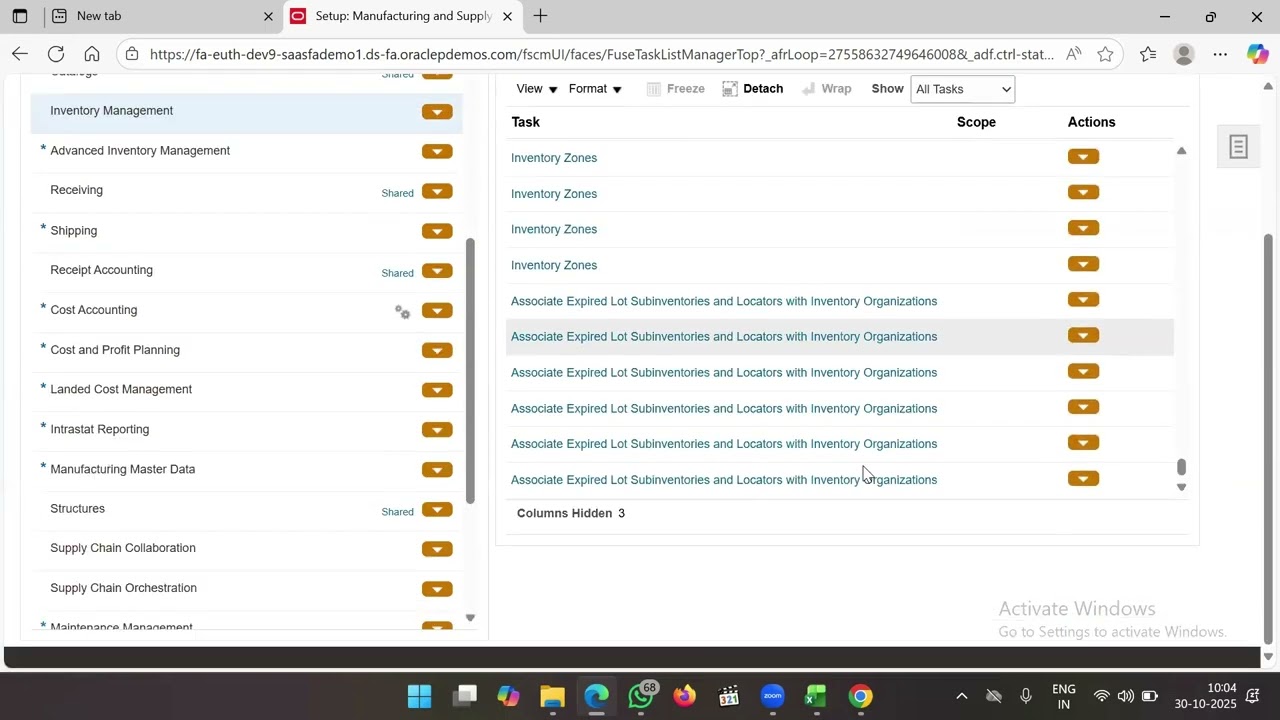Screen dimensions: 1280x720
Task: Click the Detach button
Action: 753,89
